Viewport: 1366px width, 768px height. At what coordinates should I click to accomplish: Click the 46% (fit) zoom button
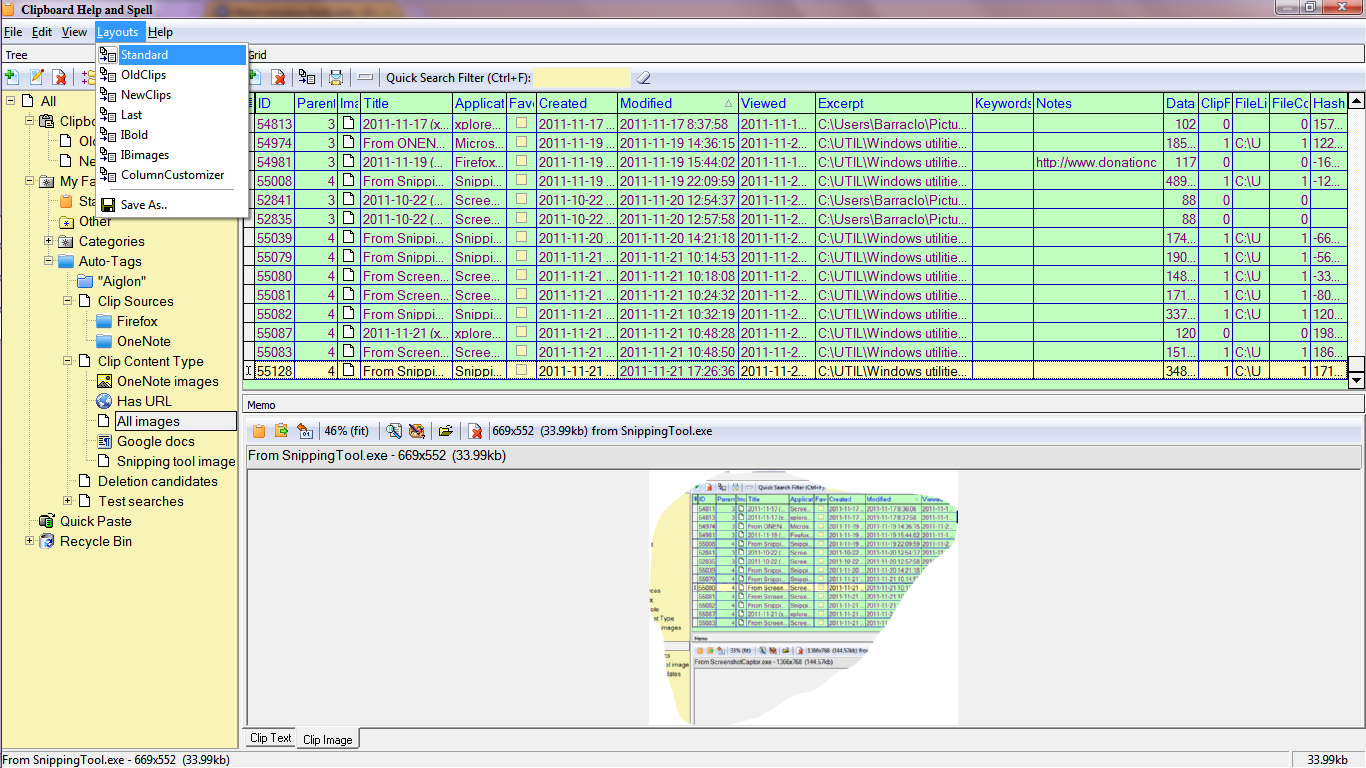click(347, 431)
